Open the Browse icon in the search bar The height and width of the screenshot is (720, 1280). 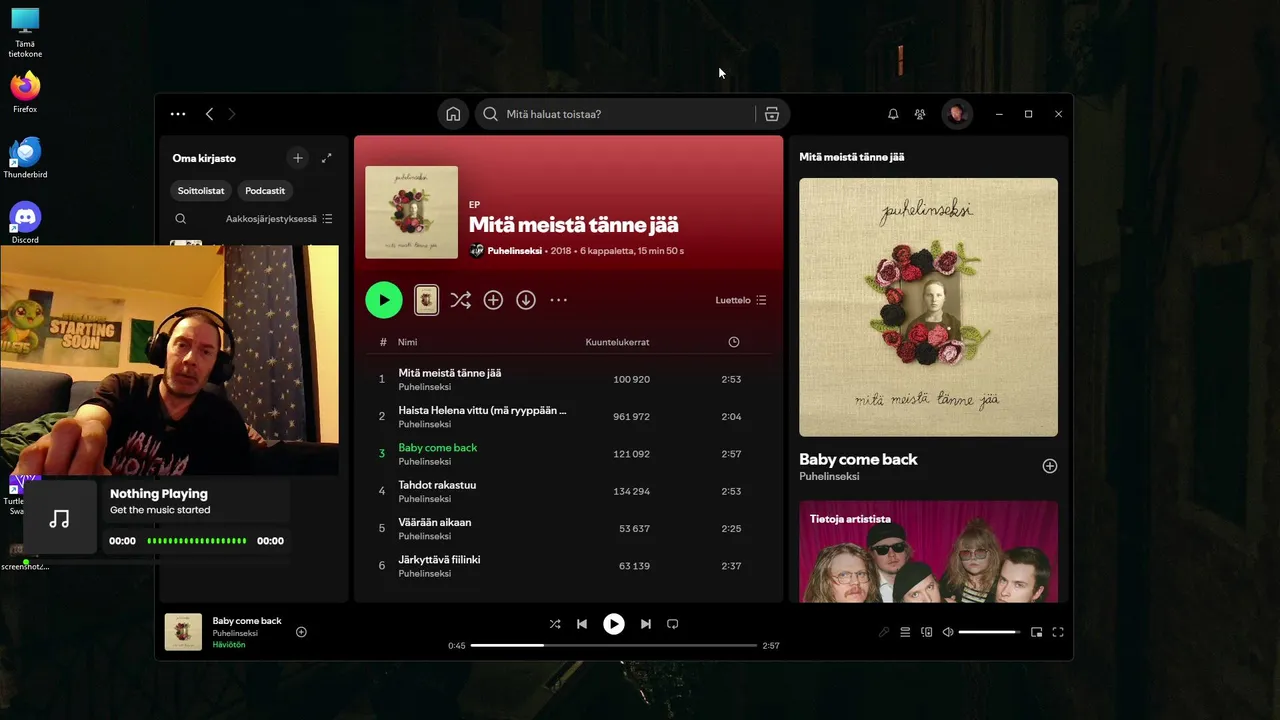[x=772, y=114]
